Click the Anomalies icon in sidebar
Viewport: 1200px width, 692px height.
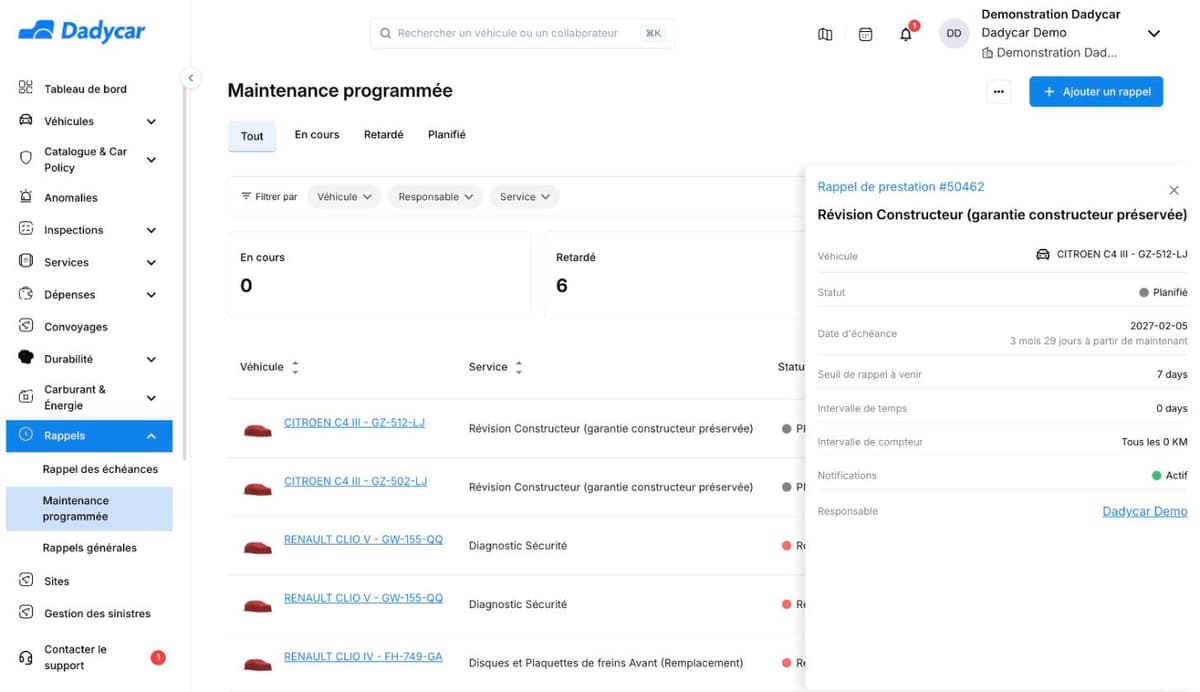click(x=26, y=197)
